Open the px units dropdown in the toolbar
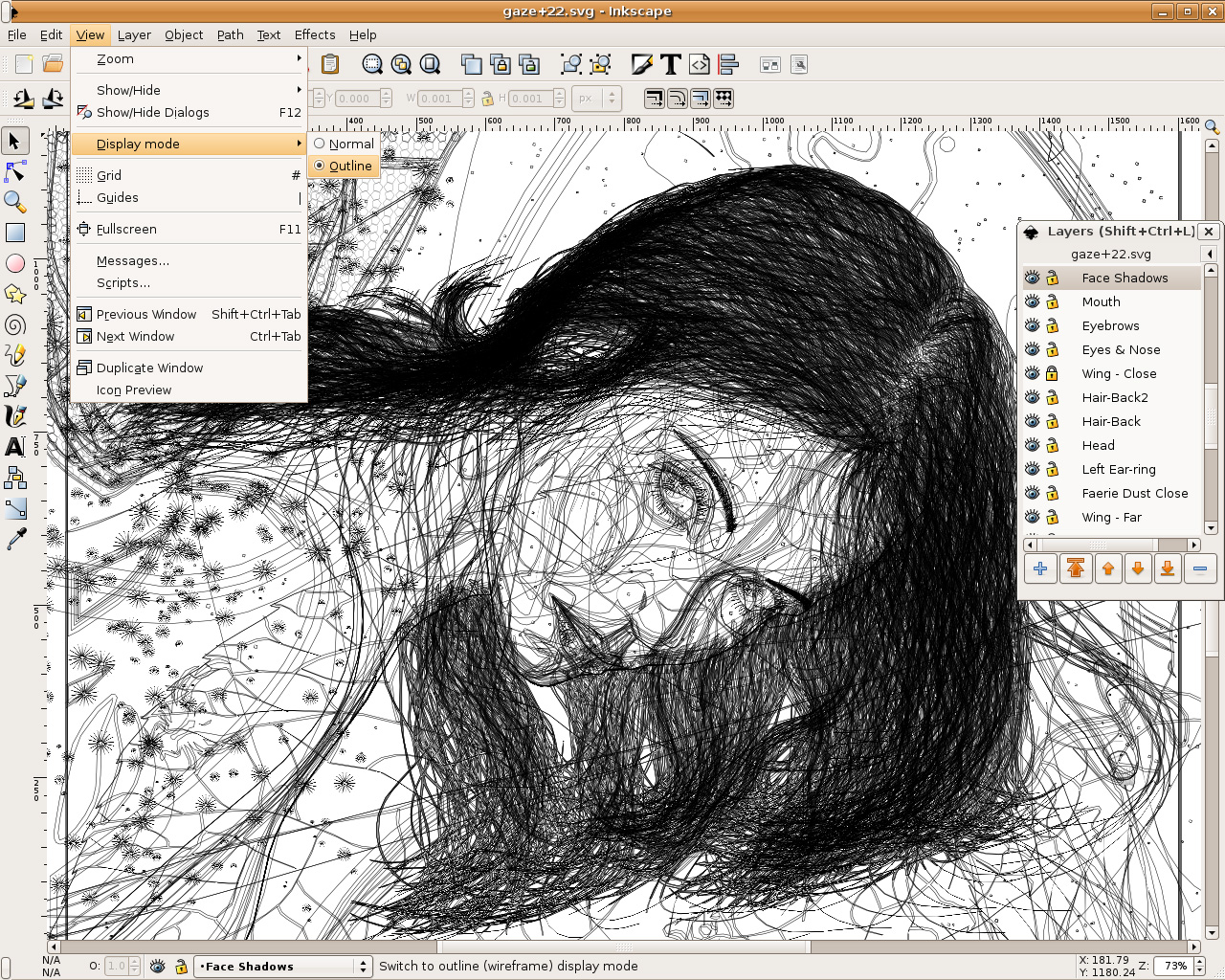The image size is (1225, 980). click(595, 98)
